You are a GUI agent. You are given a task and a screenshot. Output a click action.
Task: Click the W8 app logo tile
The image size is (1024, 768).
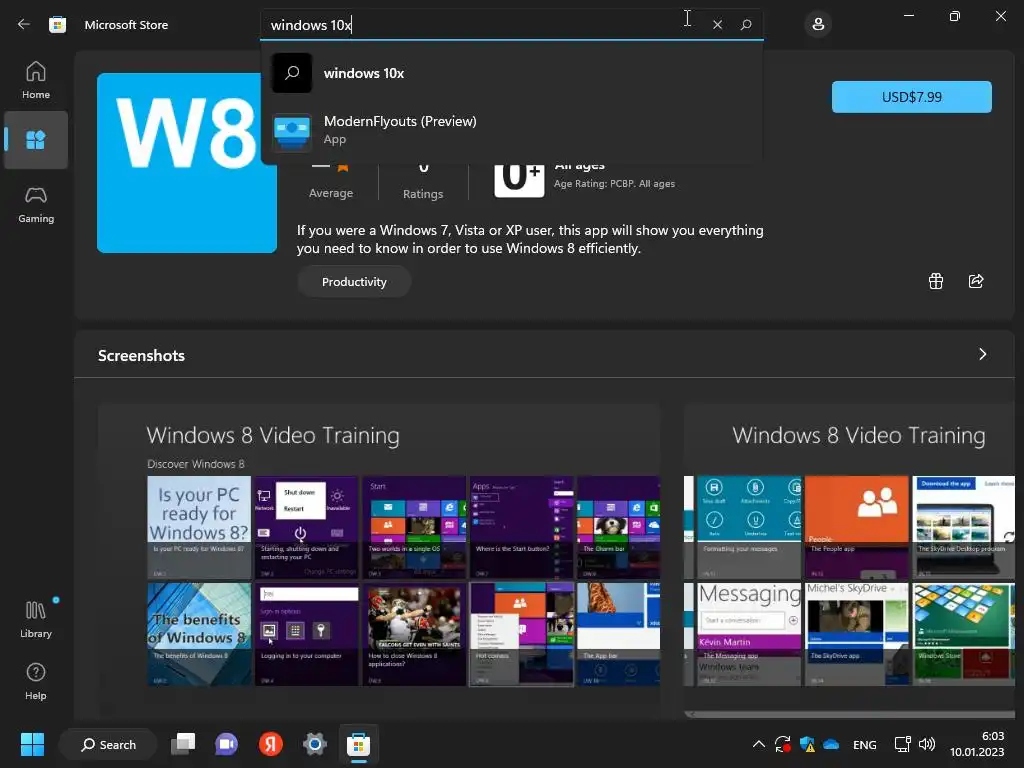[x=187, y=163]
